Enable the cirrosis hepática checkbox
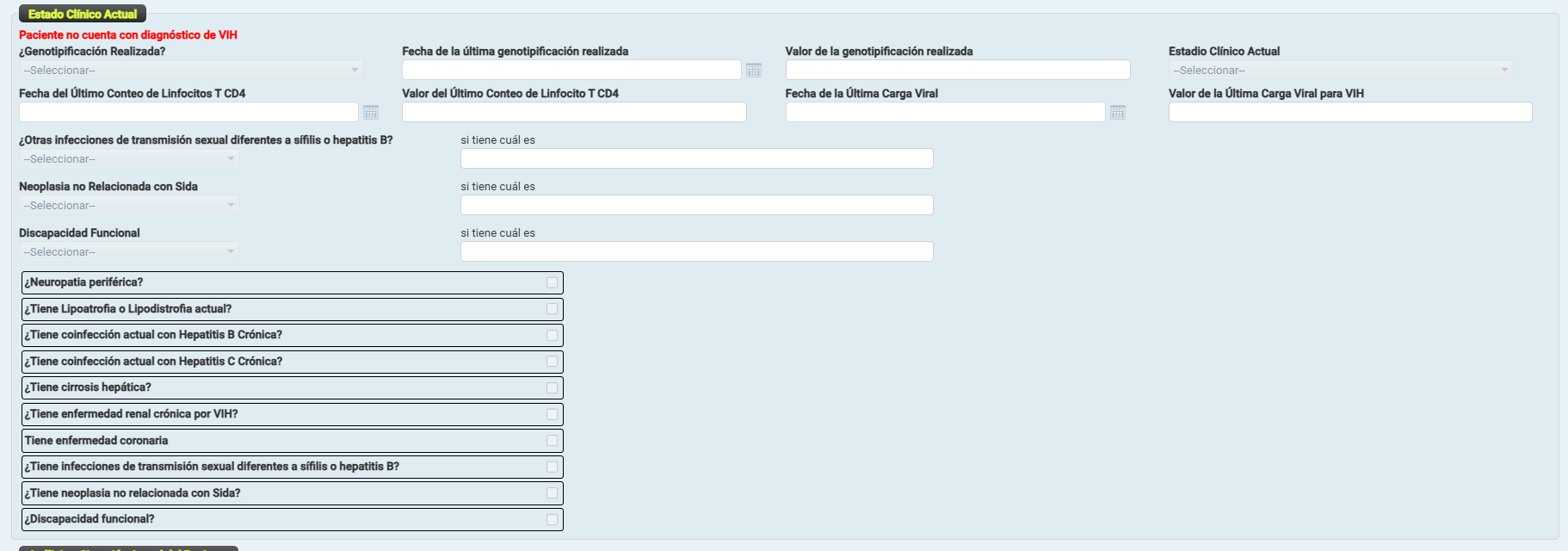Screen dimensions: 1568x551 (552, 388)
